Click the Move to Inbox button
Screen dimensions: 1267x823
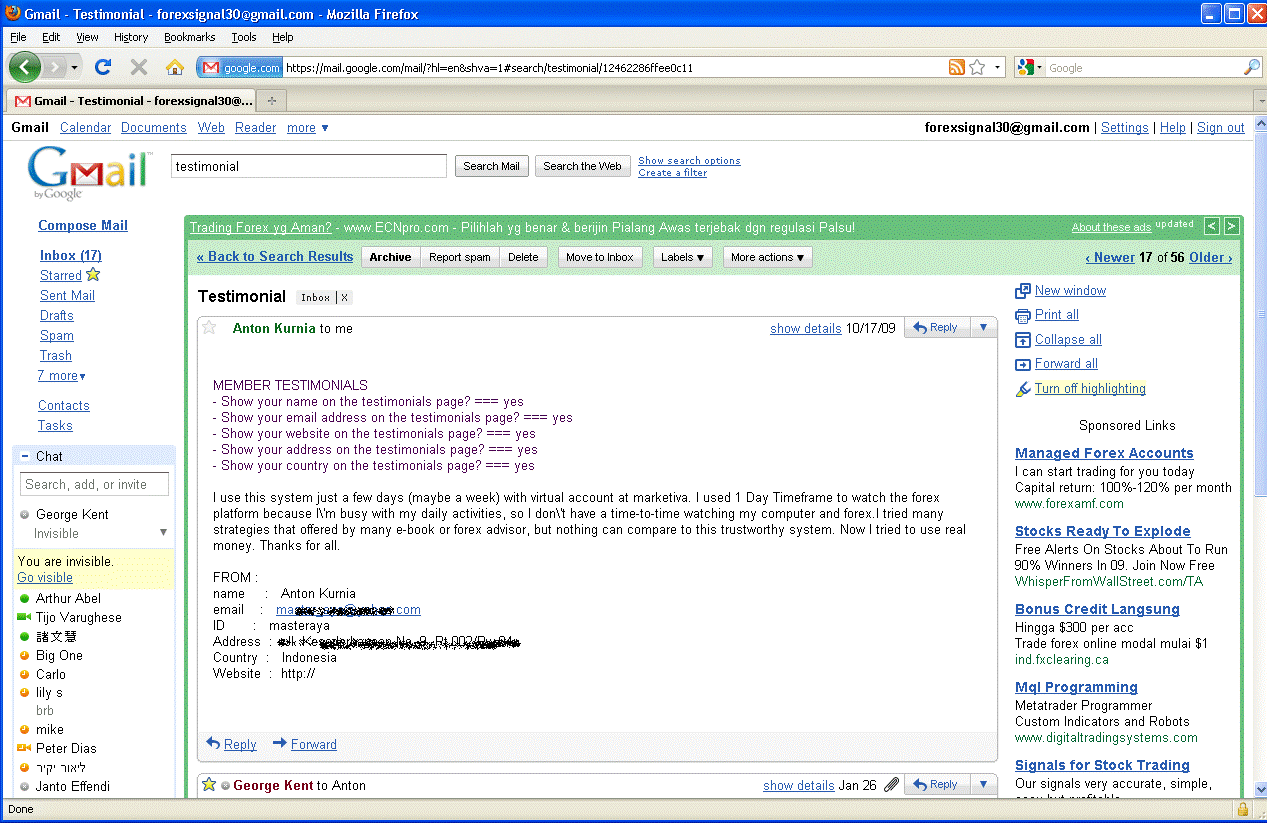600,257
